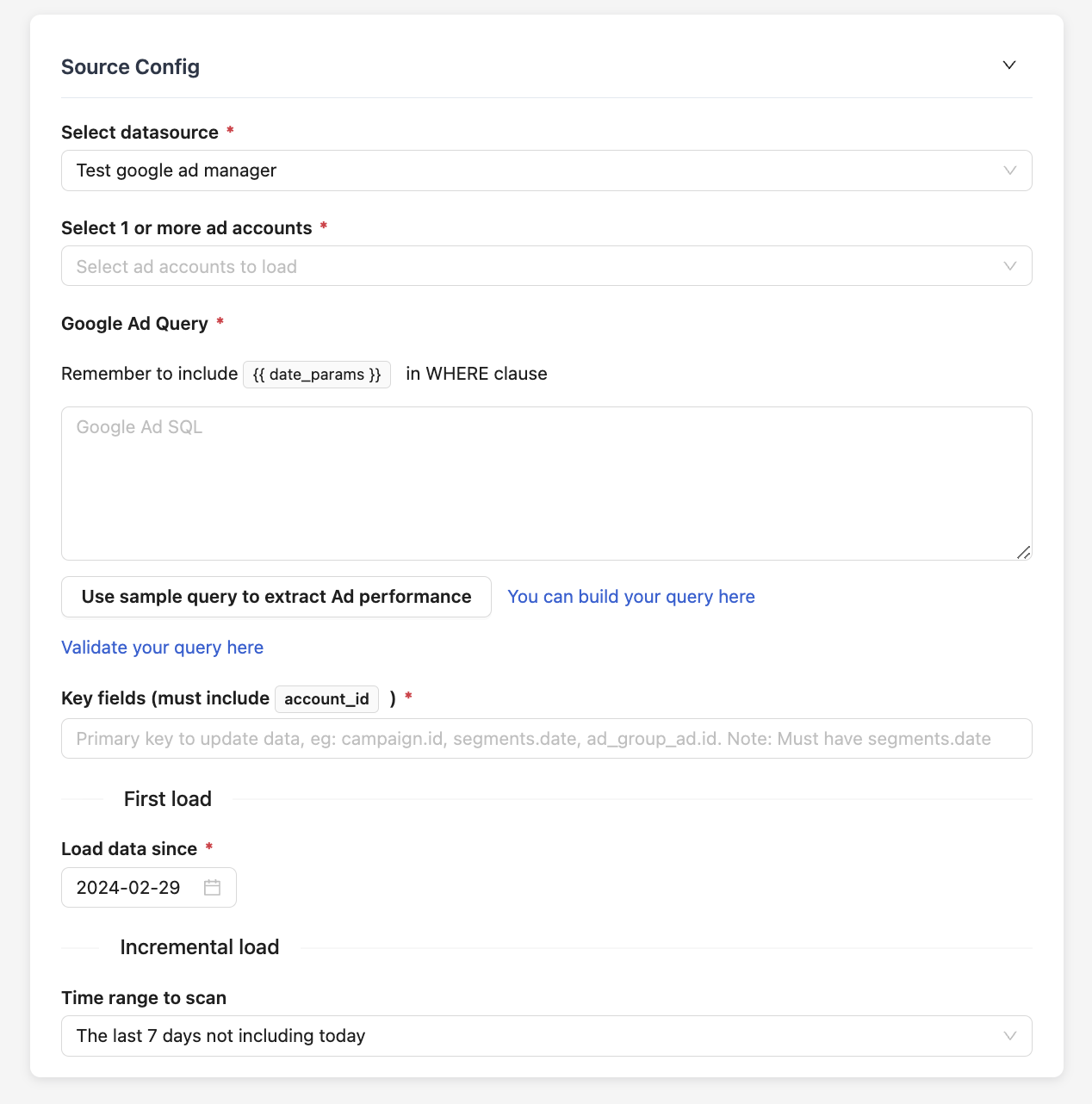Expand the Time range to scan dropdown
The image size is (1092, 1104).
tap(534, 1036)
